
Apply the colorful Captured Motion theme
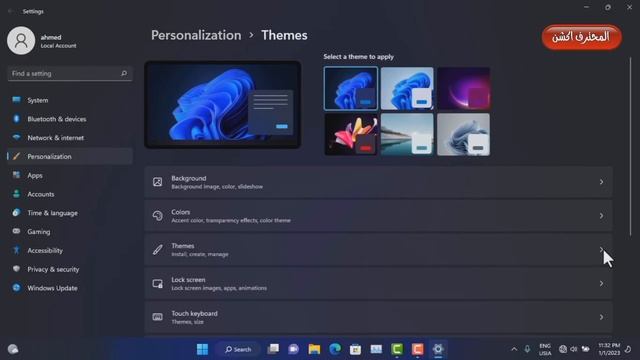pyautogui.click(x=351, y=134)
